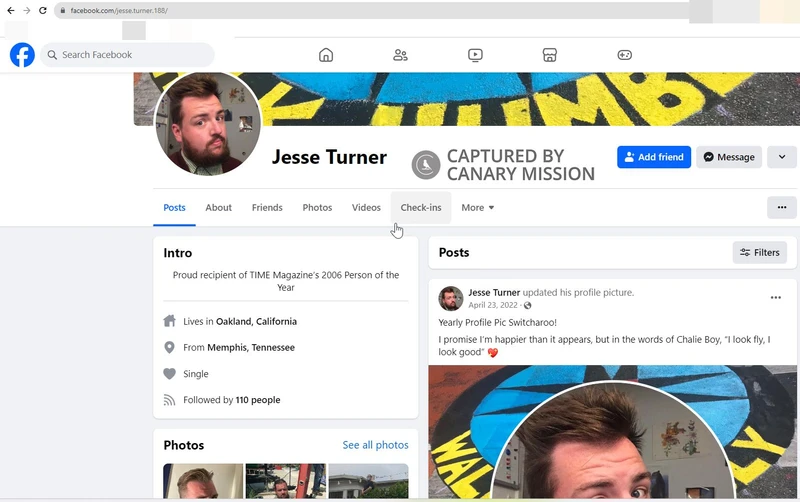The height and width of the screenshot is (502, 800).
Task: Click Oakland, California link
Action: click(x=256, y=321)
